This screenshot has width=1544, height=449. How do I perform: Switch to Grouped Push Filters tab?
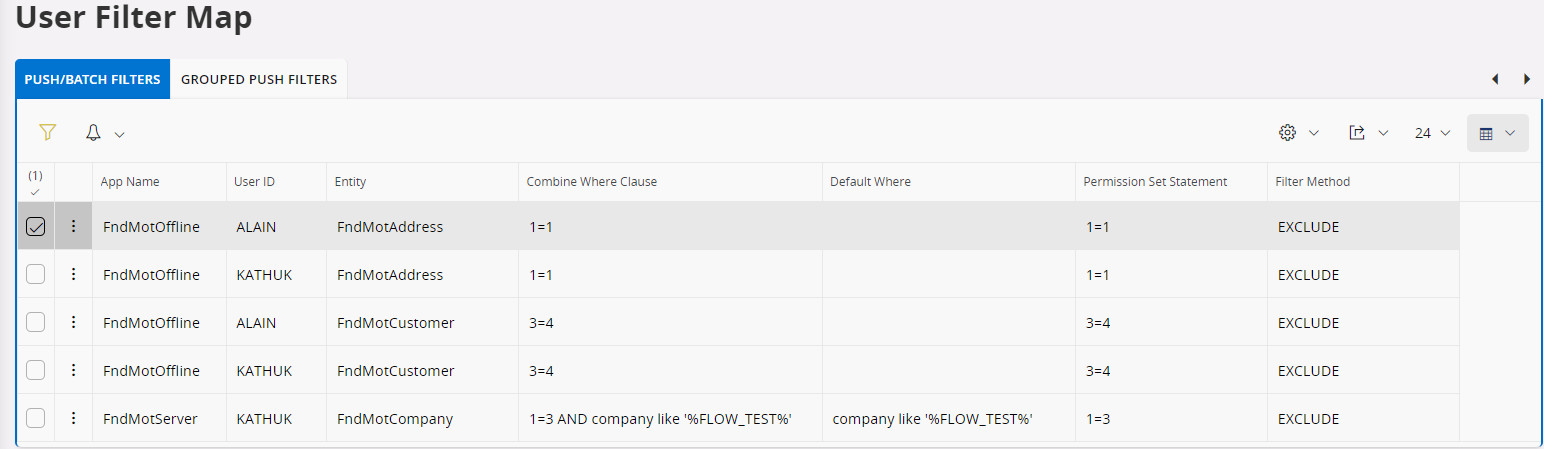(259, 79)
